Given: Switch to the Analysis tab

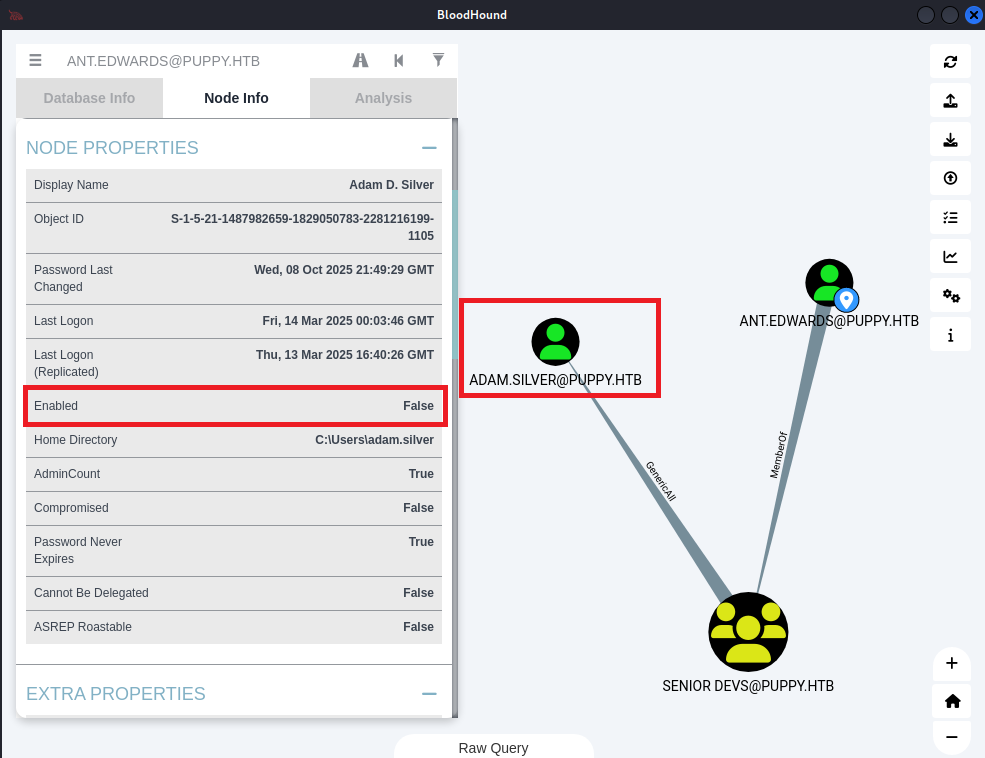Looking at the screenshot, I should [x=383, y=98].
